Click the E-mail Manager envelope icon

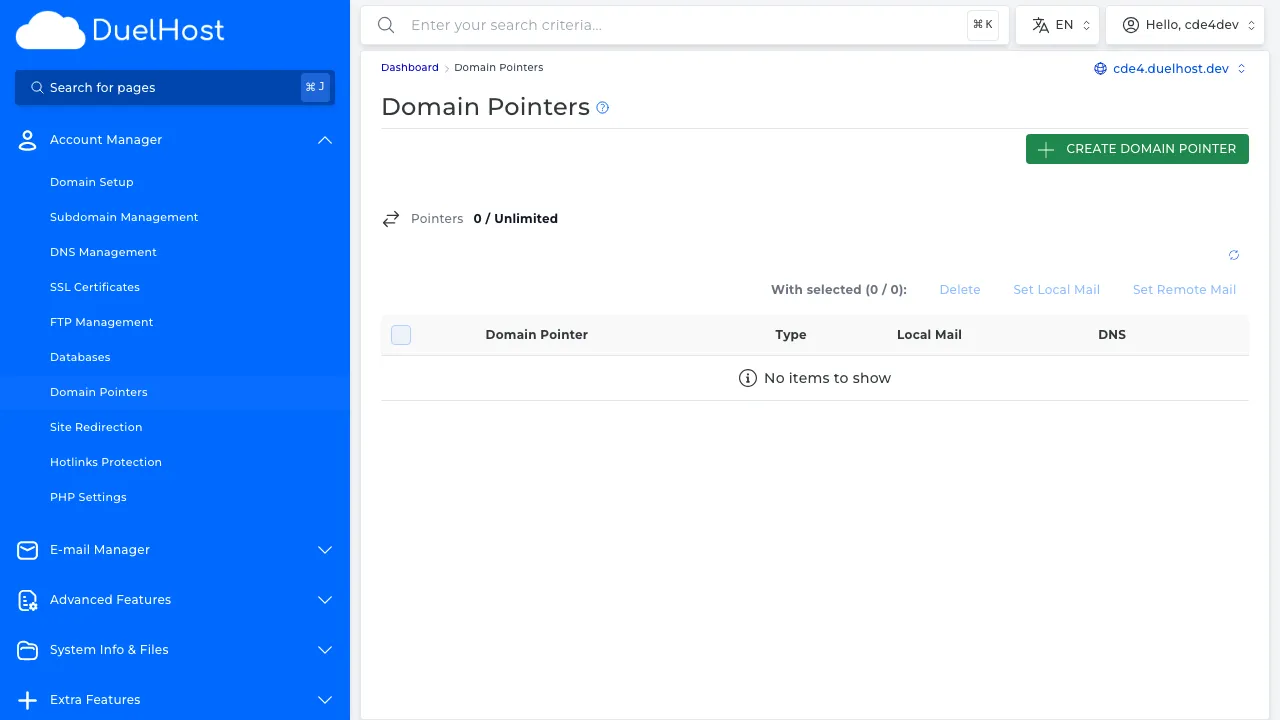click(27, 550)
